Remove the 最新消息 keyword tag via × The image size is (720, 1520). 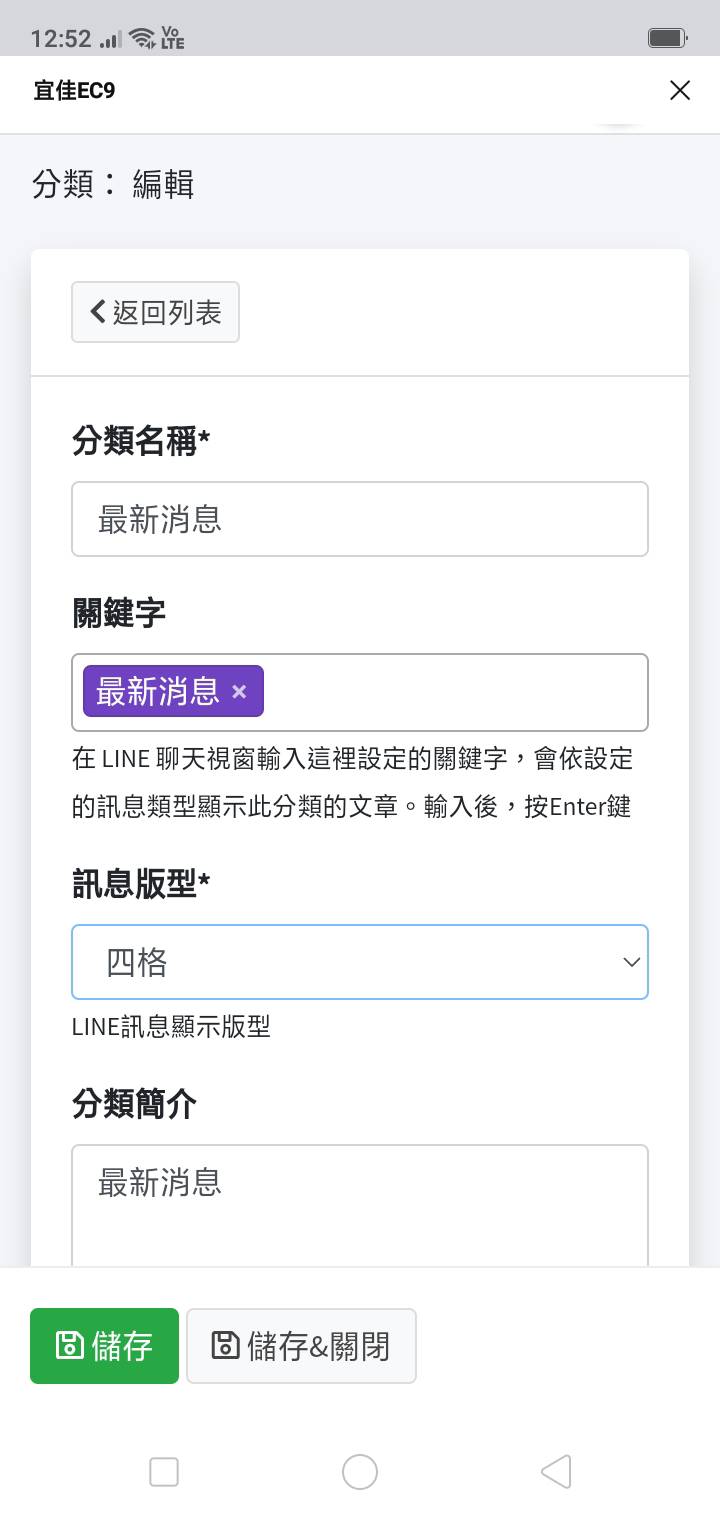point(239,691)
